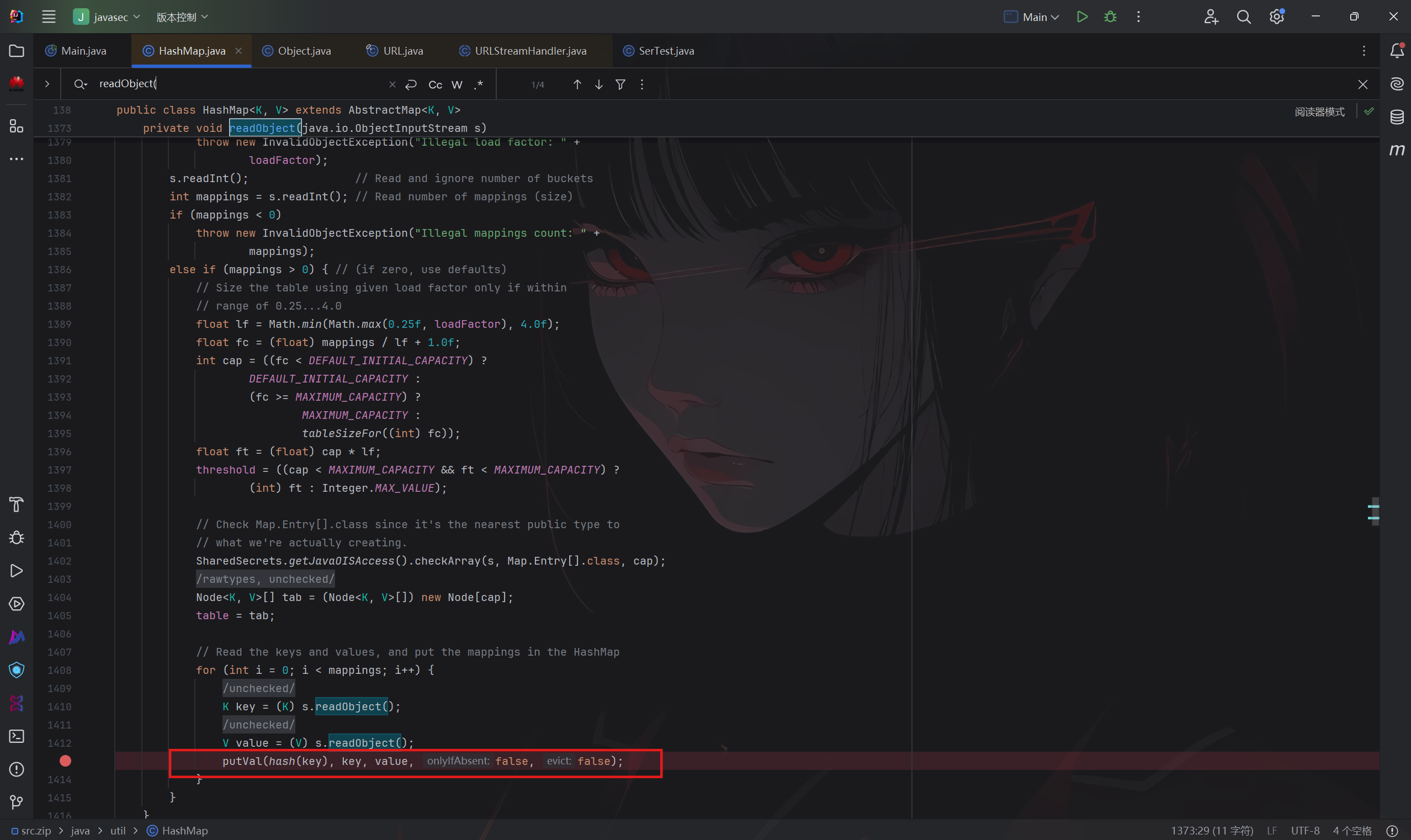Jump to next search occurrence arrow
This screenshot has height=840, width=1411.
coord(599,84)
